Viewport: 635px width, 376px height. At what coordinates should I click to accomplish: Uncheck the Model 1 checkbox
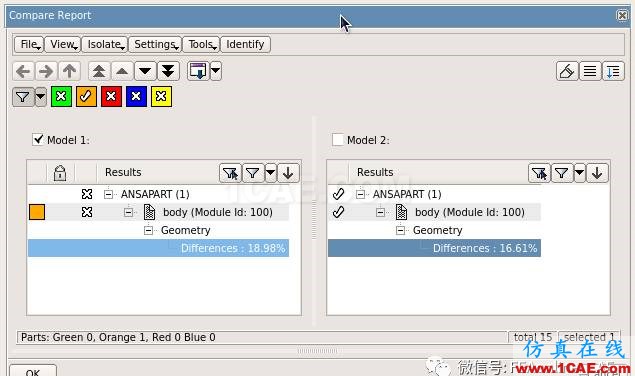click(38, 140)
